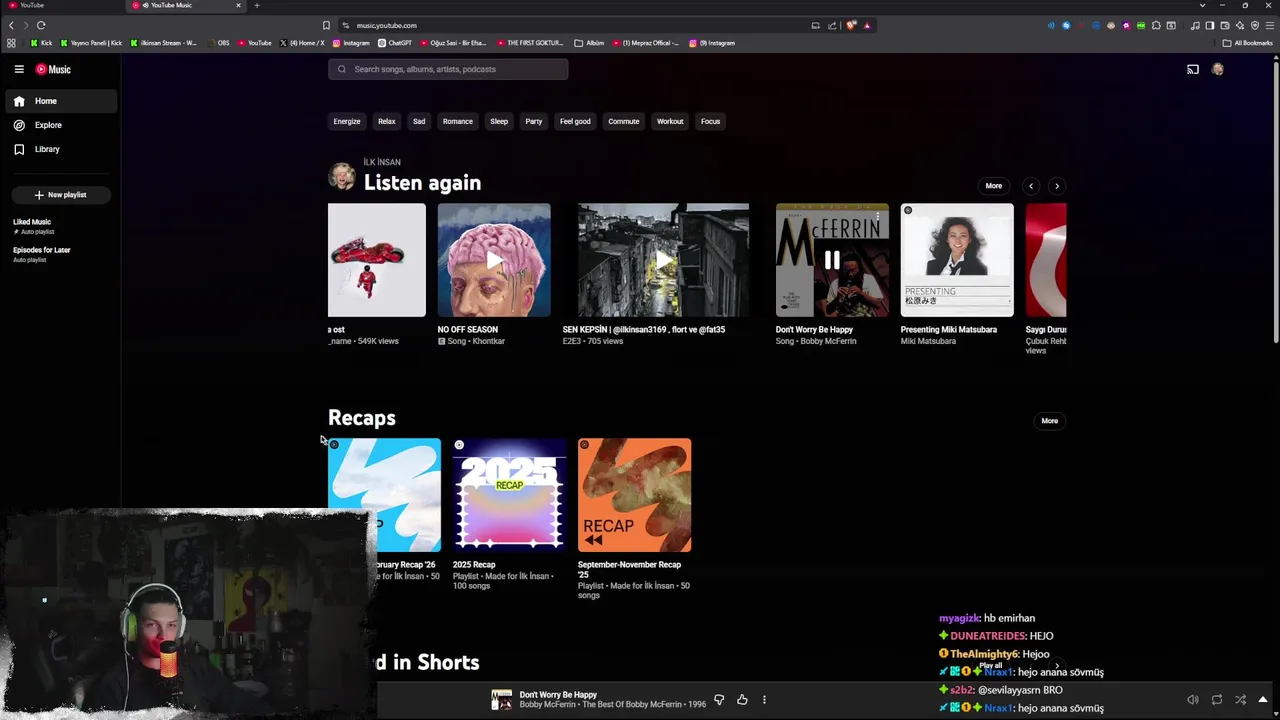Create a New playlist
The width and height of the screenshot is (1280, 720).
61,195
